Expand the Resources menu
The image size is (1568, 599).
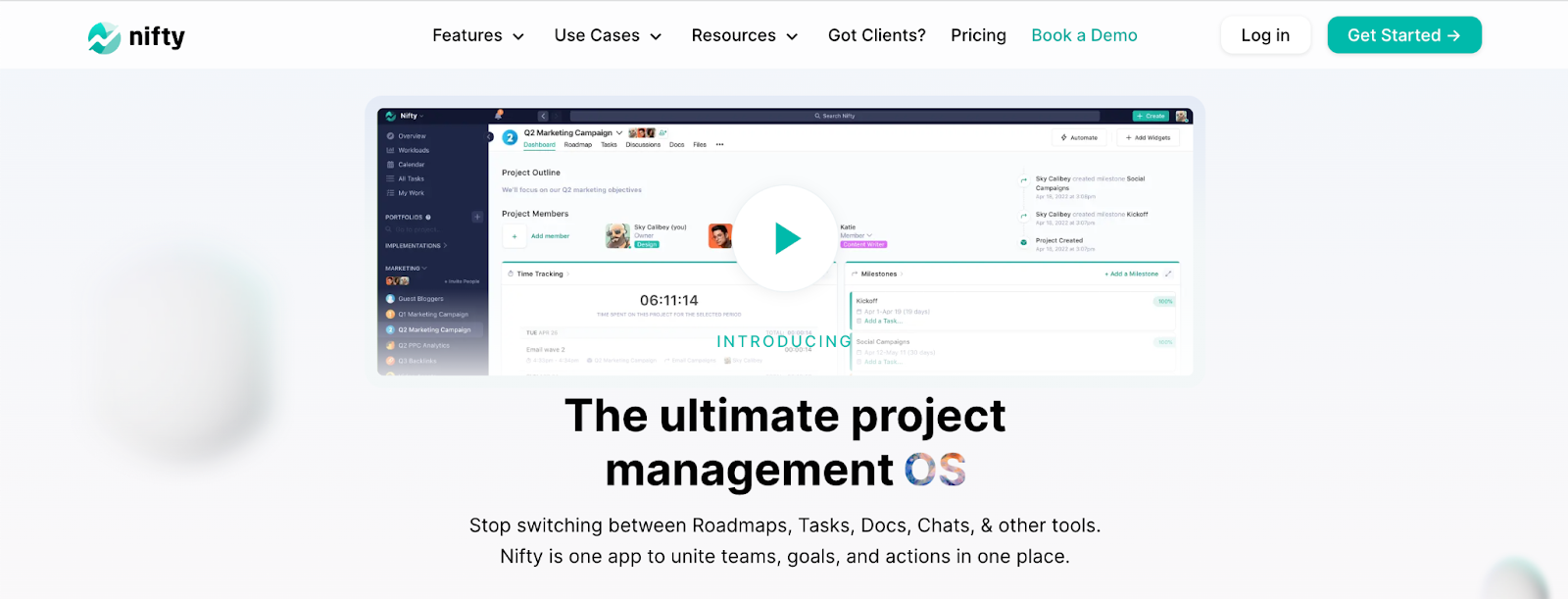pyautogui.click(x=745, y=35)
